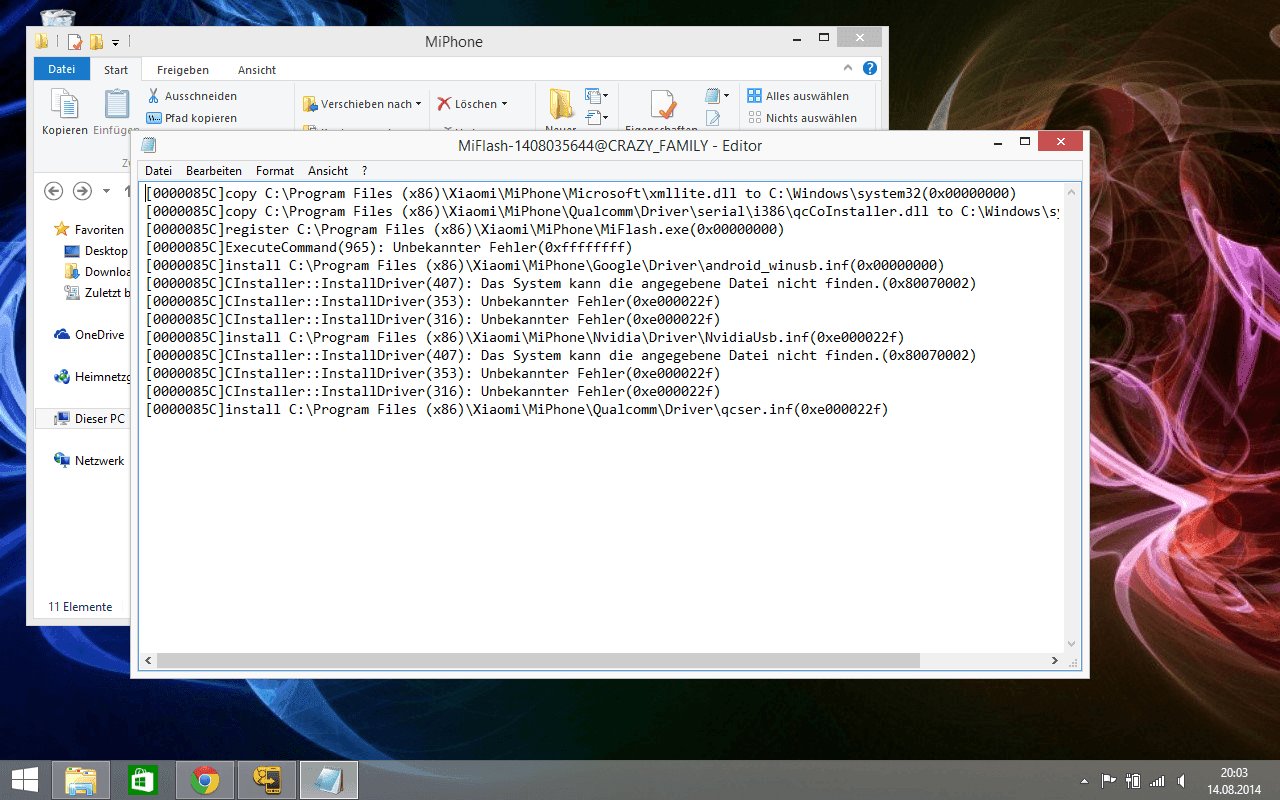Switch to the Start ribbon tab
The image size is (1280, 800).
coord(116,70)
